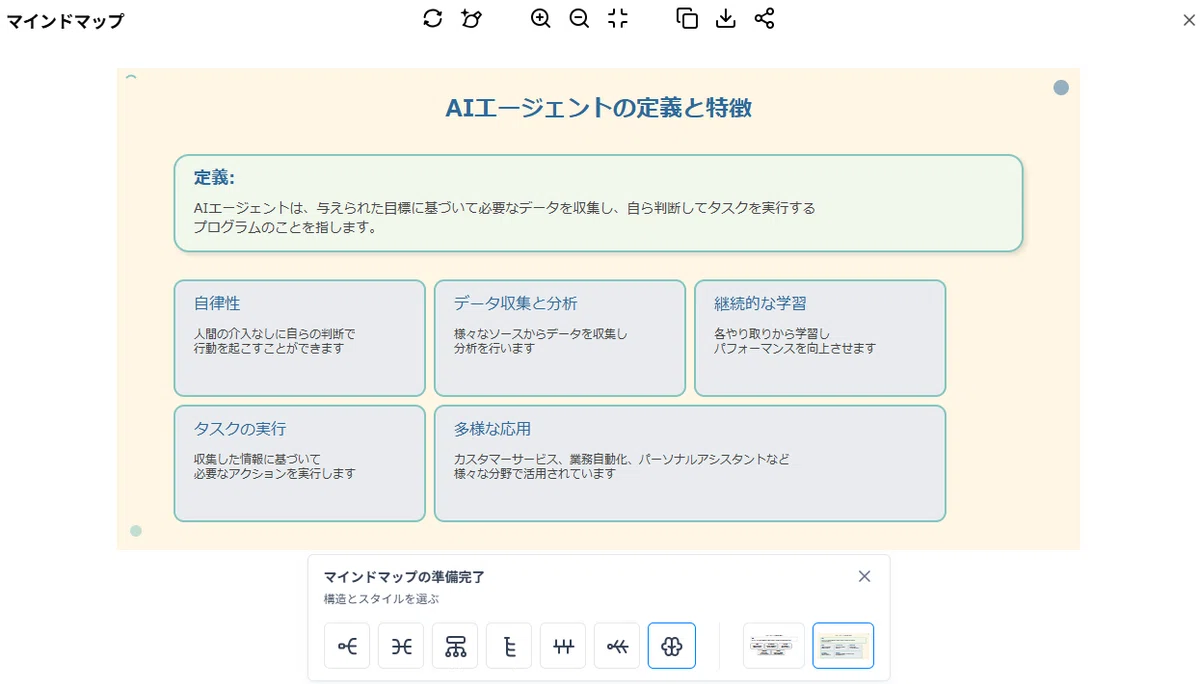Viewport: 1200px width, 684px height.
Task: Click the データ収集と分析 card
Action: (560, 338)
